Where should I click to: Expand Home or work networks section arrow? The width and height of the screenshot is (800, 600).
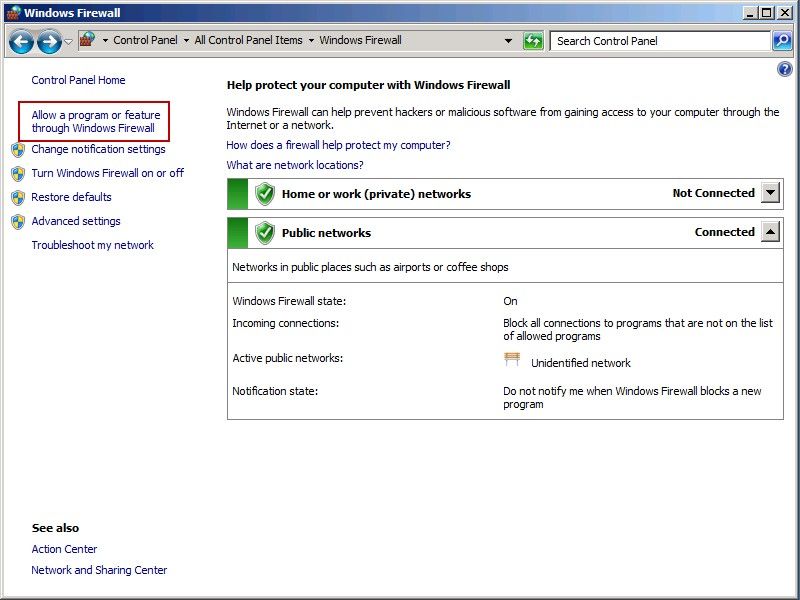(770, 193)
